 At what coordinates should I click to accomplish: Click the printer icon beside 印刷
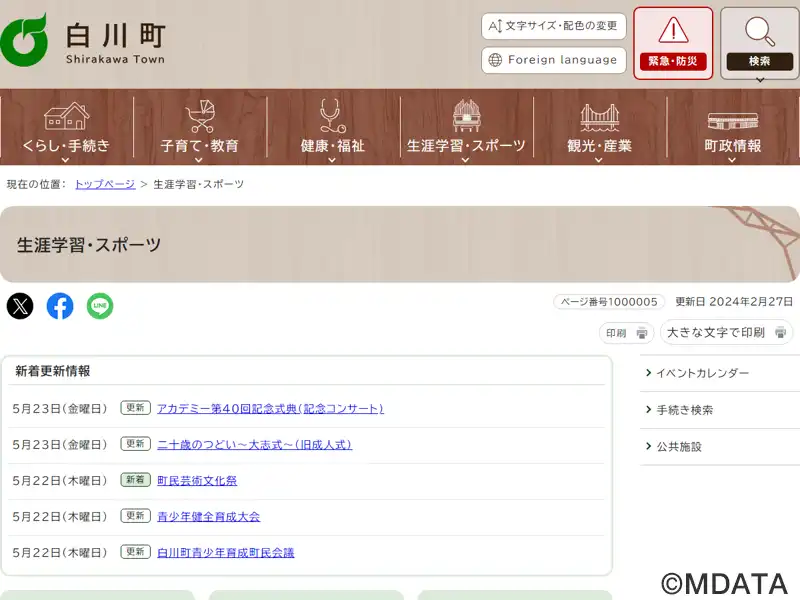tap(642, 333)
